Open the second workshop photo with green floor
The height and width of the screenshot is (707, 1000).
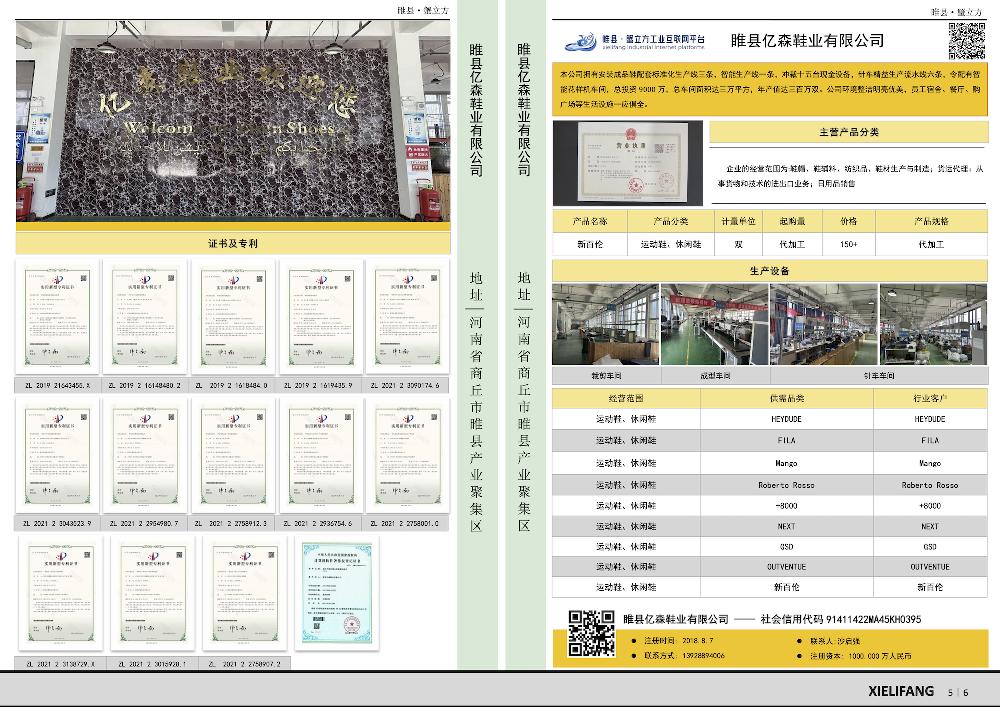[715, 324]
